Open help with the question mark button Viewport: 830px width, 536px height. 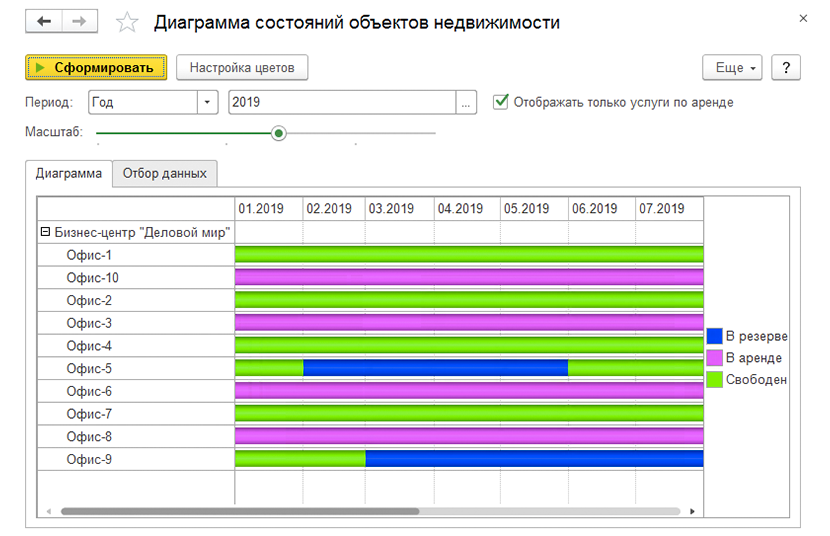pos(786,68)
